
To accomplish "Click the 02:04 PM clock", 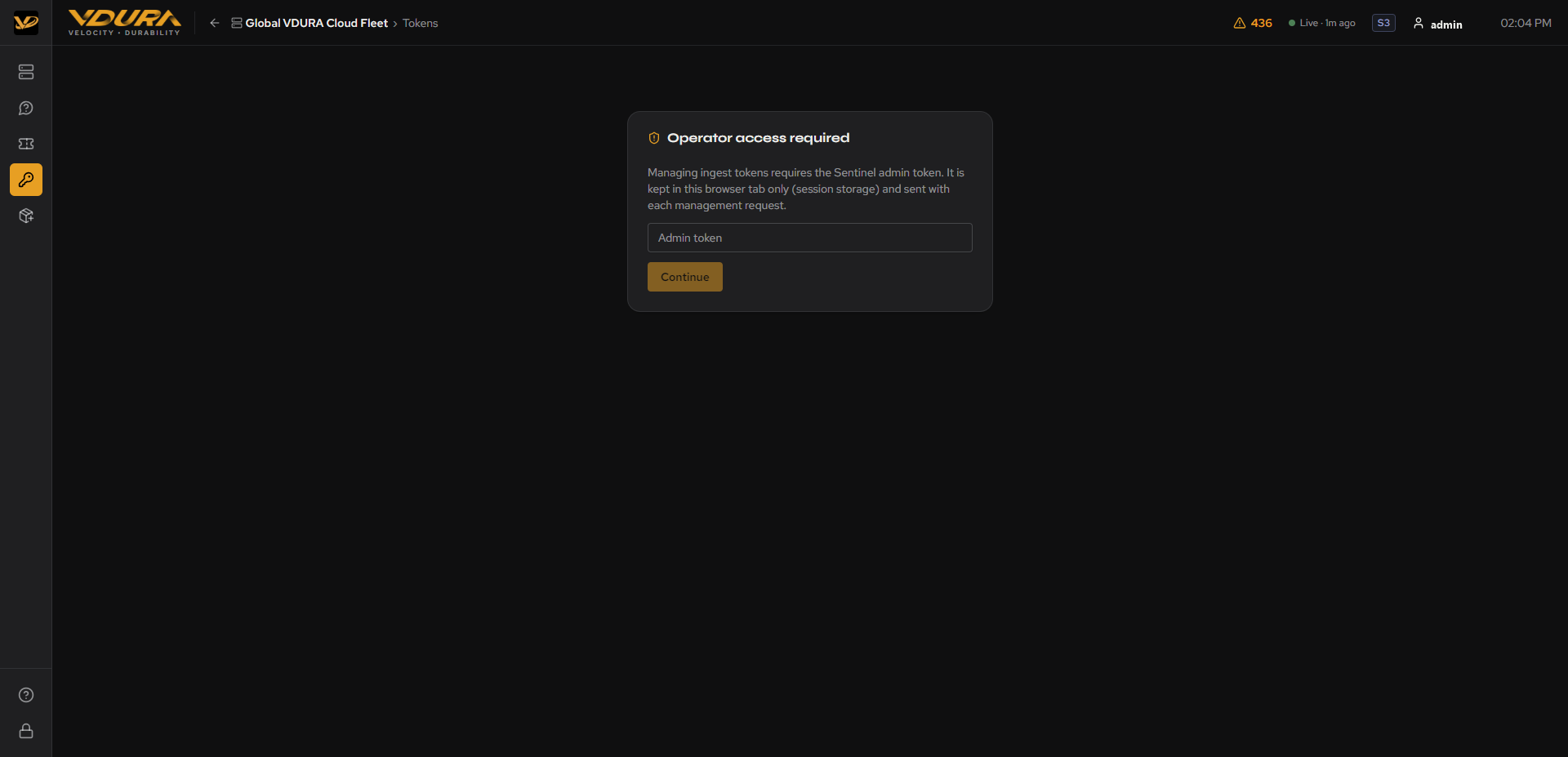I will (x=1526, y=23).
